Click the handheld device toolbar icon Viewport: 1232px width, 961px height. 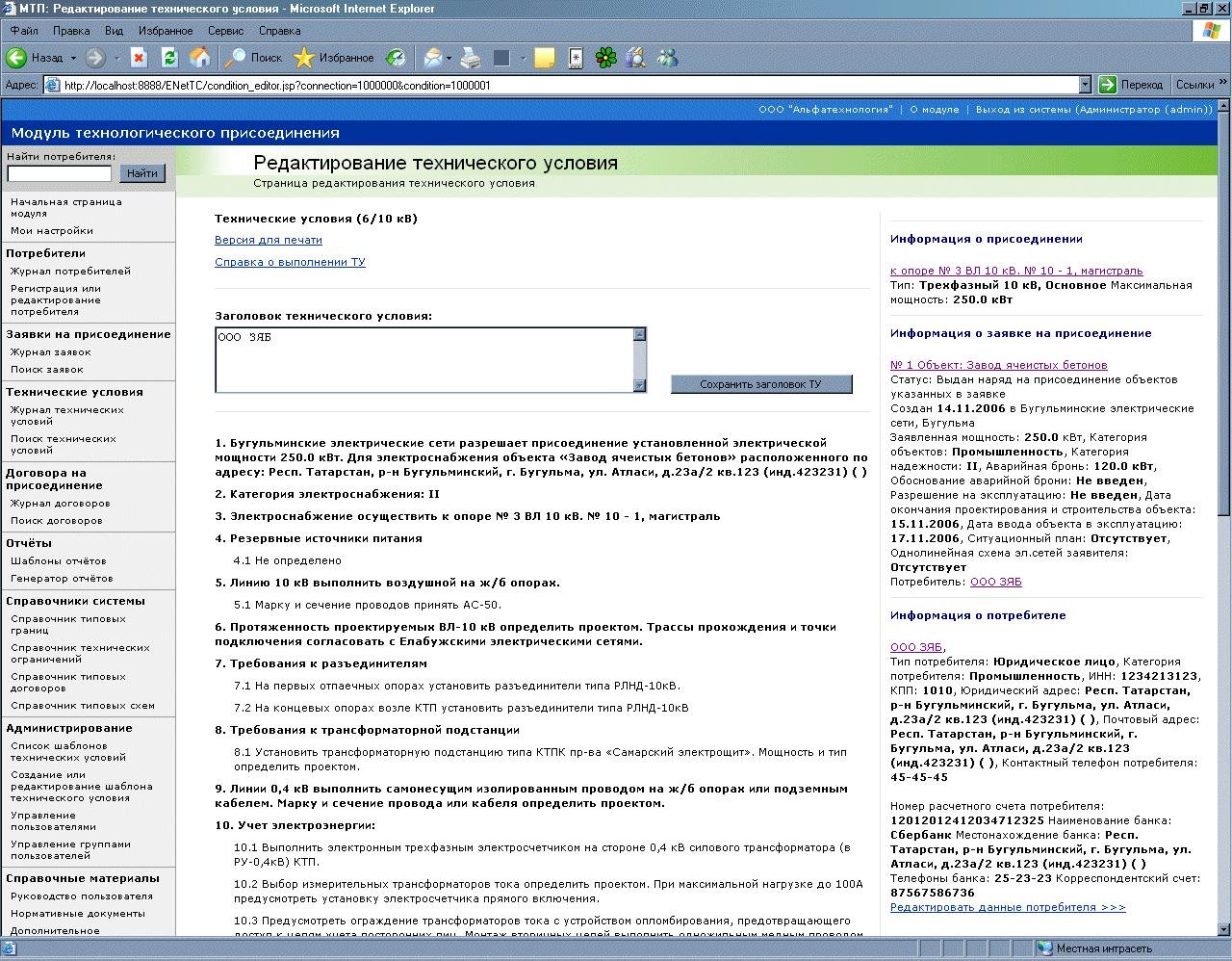pyautogui.click(x=576, y=58)
